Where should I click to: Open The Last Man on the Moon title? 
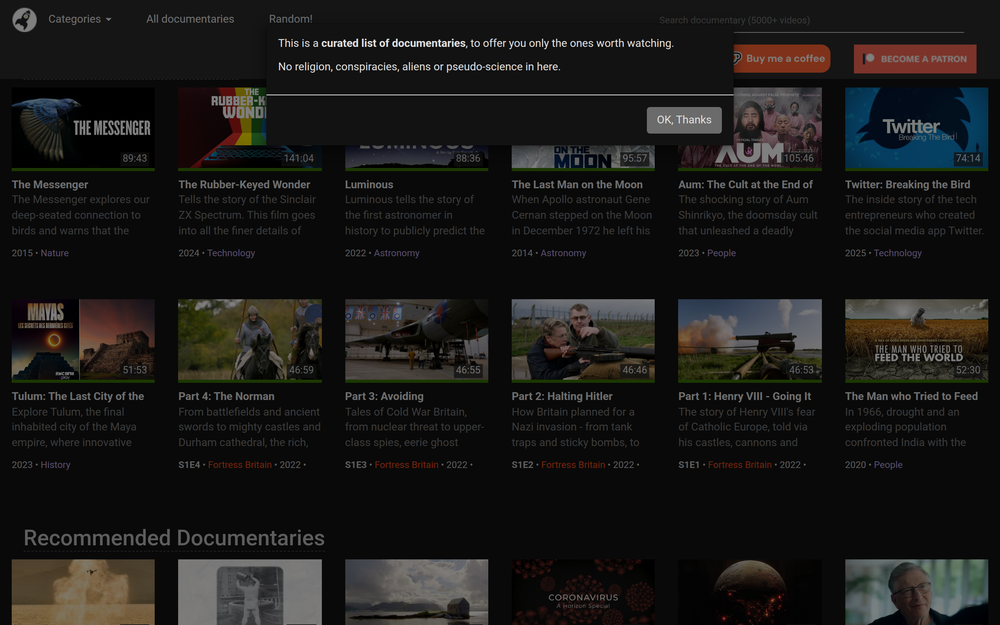577,184
